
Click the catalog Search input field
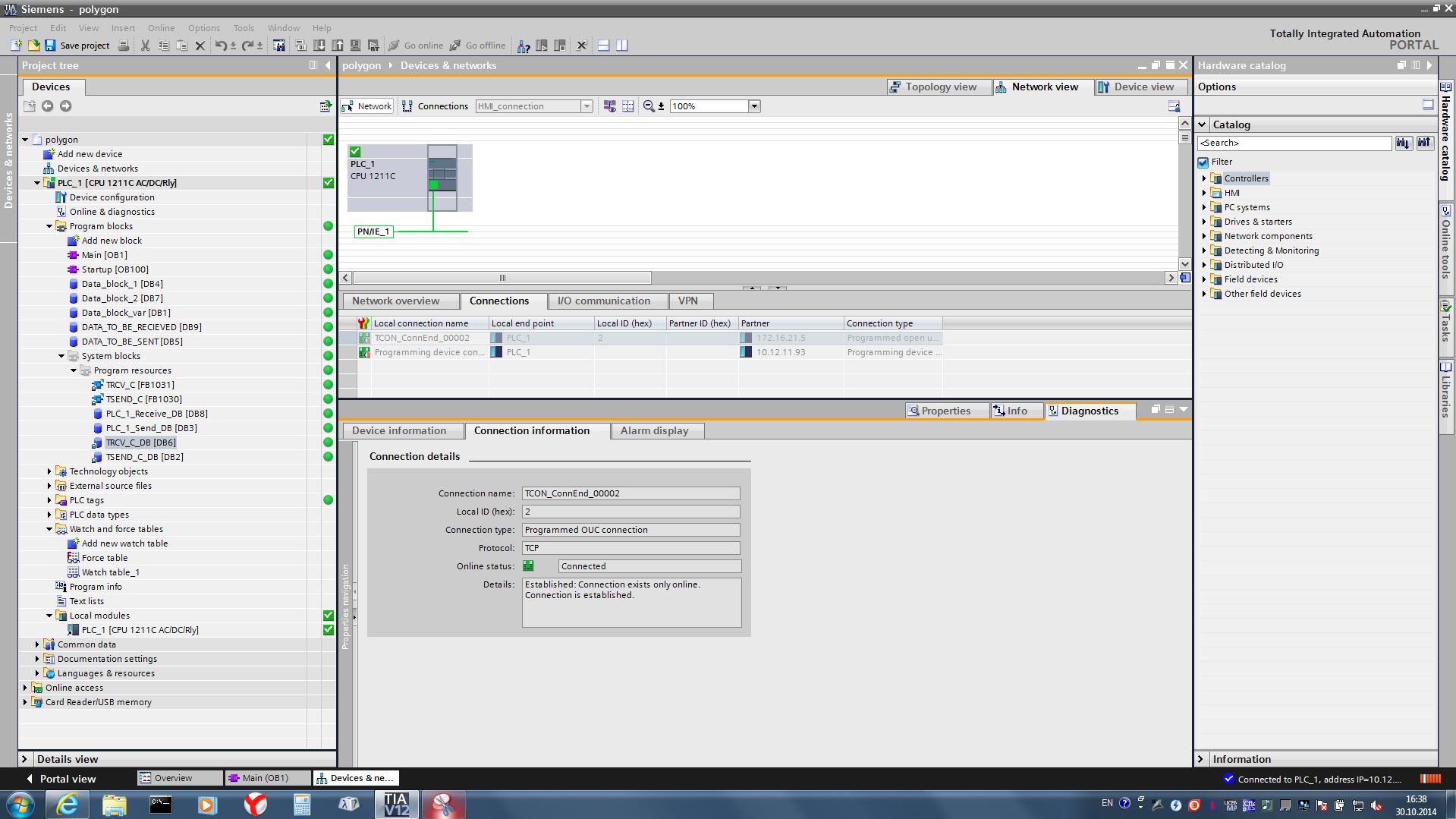[x=1294, y=143]
